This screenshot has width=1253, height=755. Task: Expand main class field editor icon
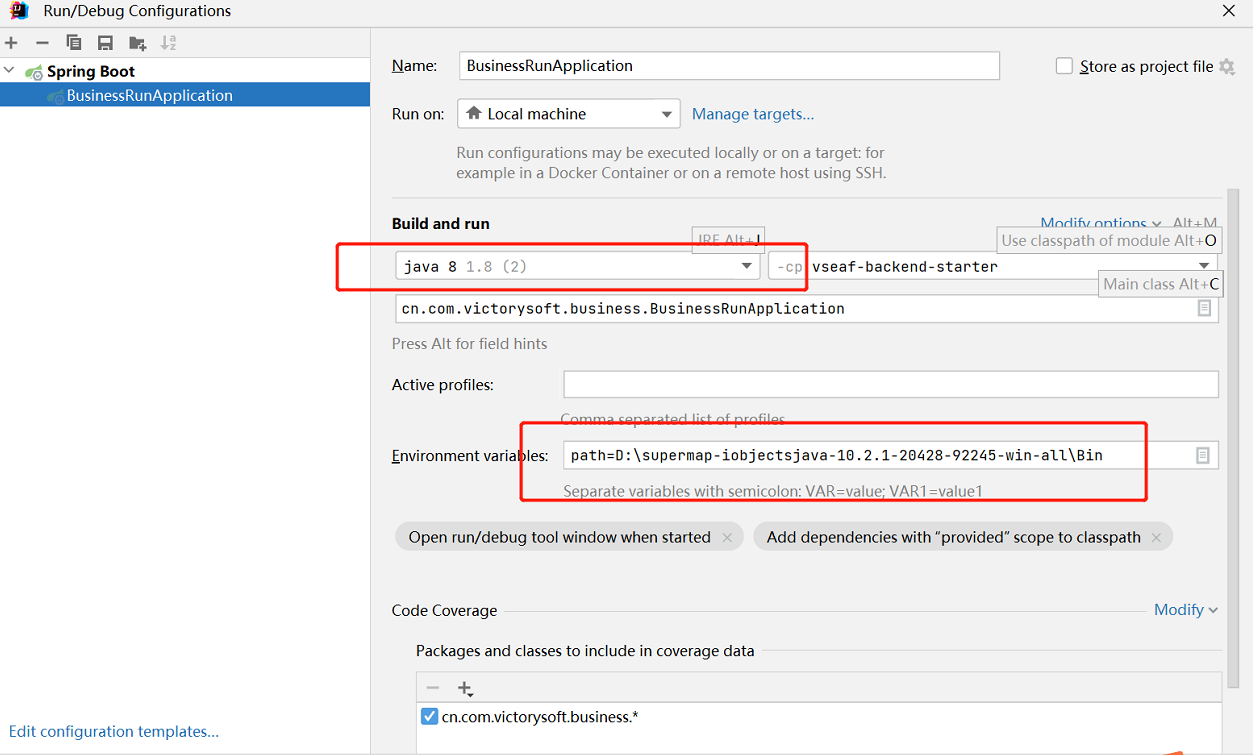(x=1204, y=309)
